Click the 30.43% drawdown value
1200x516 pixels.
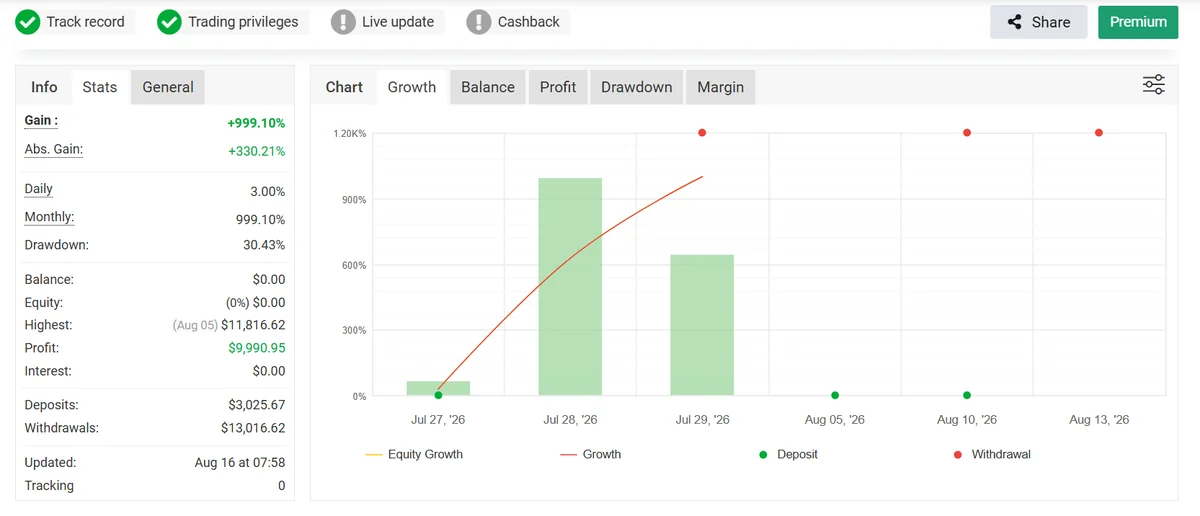pyautogui.click(x=267, y=245)
